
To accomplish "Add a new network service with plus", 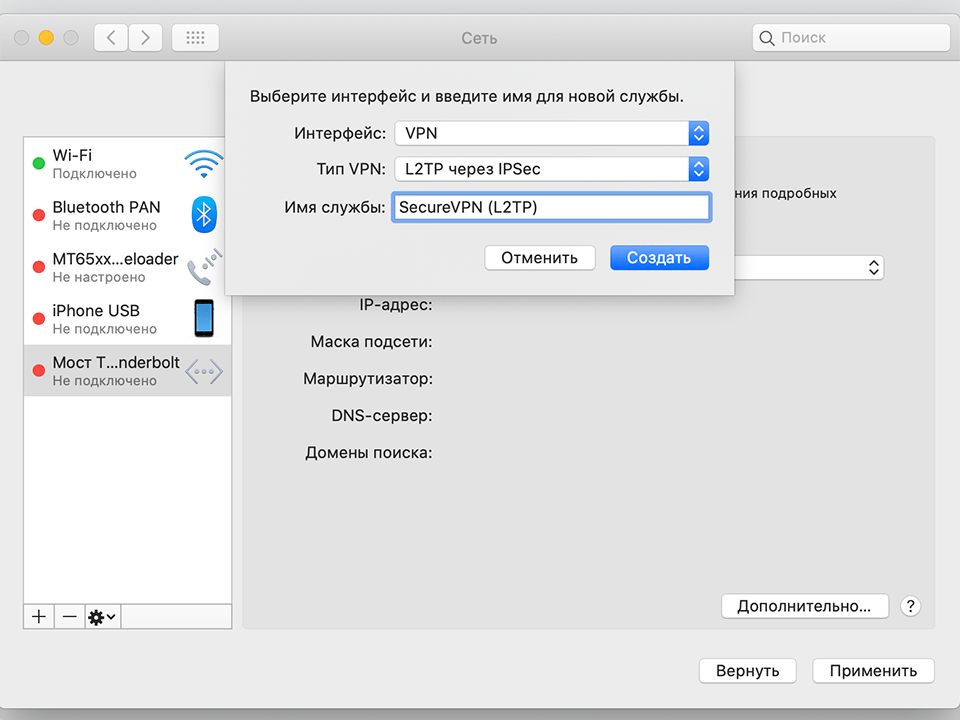I will [x=38, y=616].
